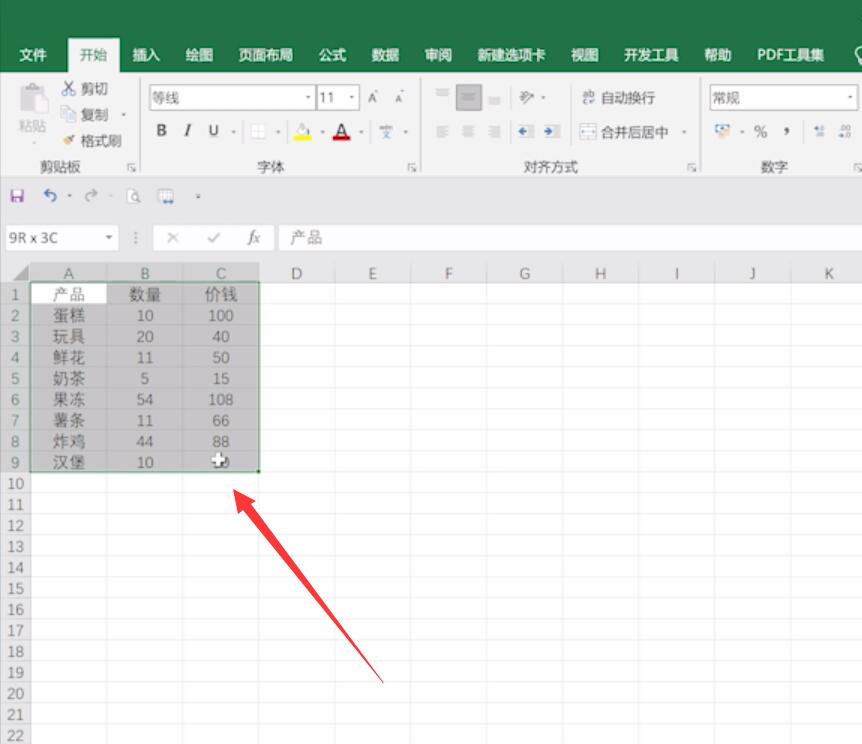Toggle center text alignment

[468, 131]
